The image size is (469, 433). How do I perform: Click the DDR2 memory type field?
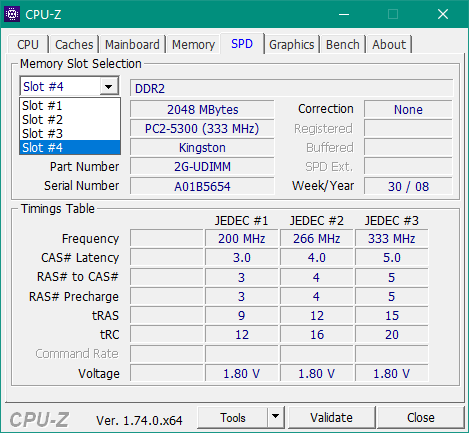coord(292,89)
